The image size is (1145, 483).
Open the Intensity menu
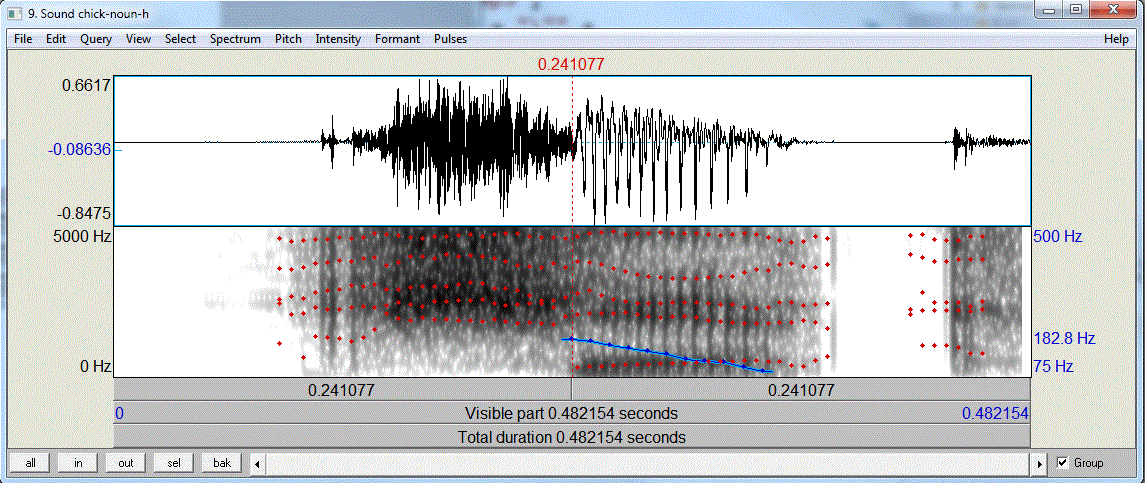click(338, 39)
